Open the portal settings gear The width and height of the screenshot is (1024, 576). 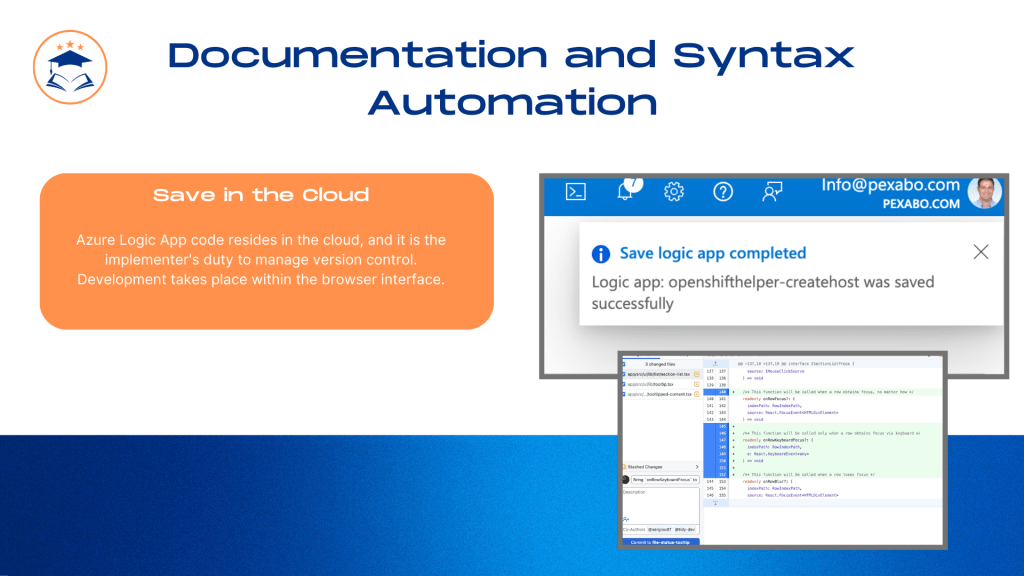(x=674, y=191)
